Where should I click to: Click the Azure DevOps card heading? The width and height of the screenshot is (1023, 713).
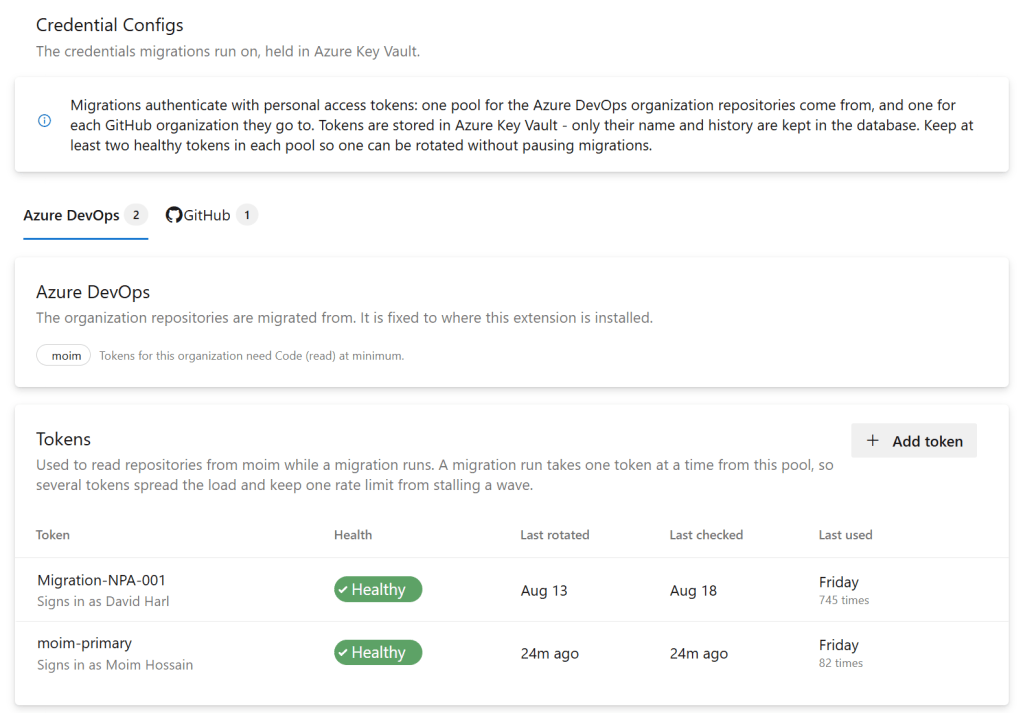[93, 292]
